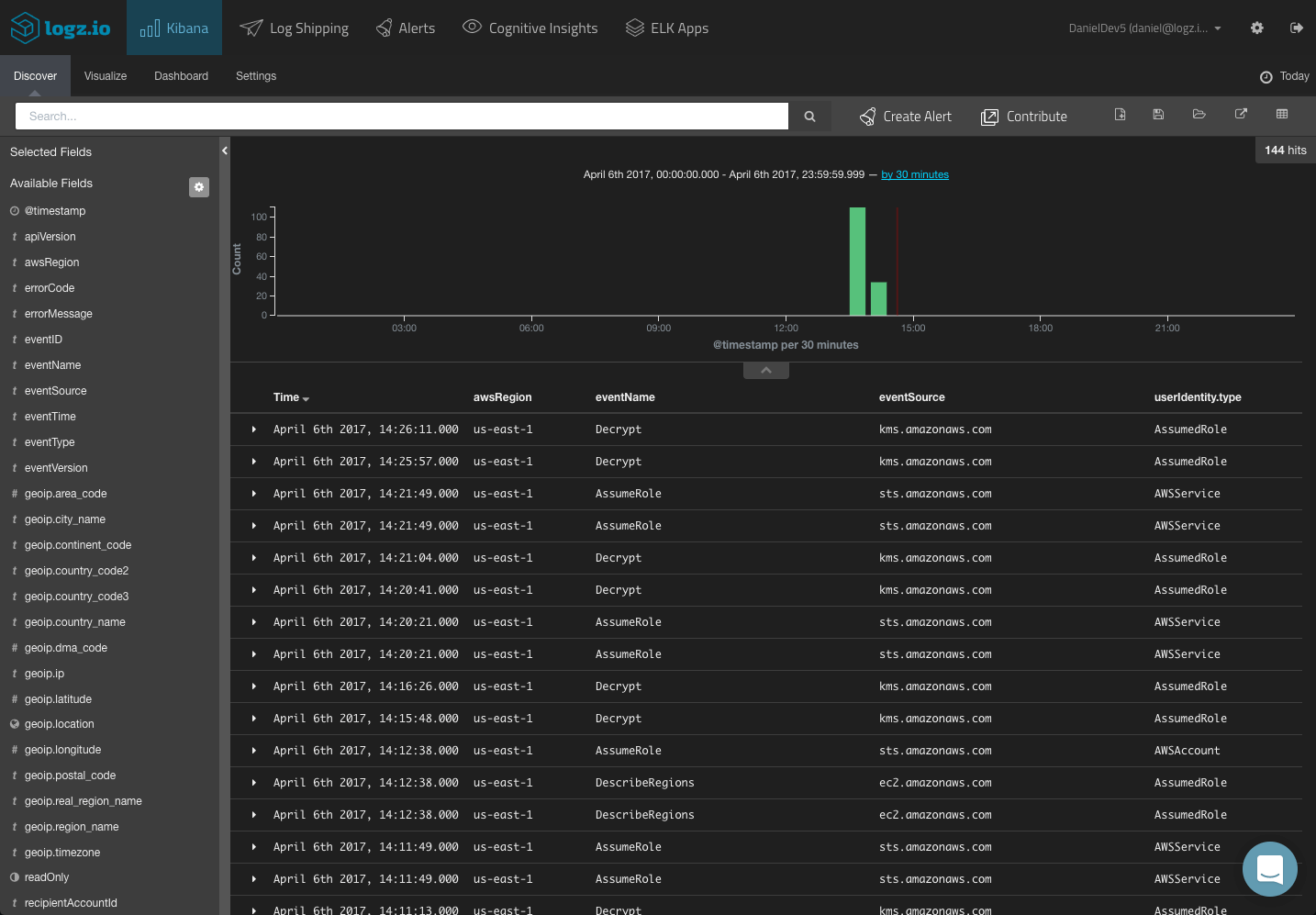Image resolution: width=1316 pixels, height=915 pixels.
Task: Open the Dashboard tab
Action: coord(181,76)
